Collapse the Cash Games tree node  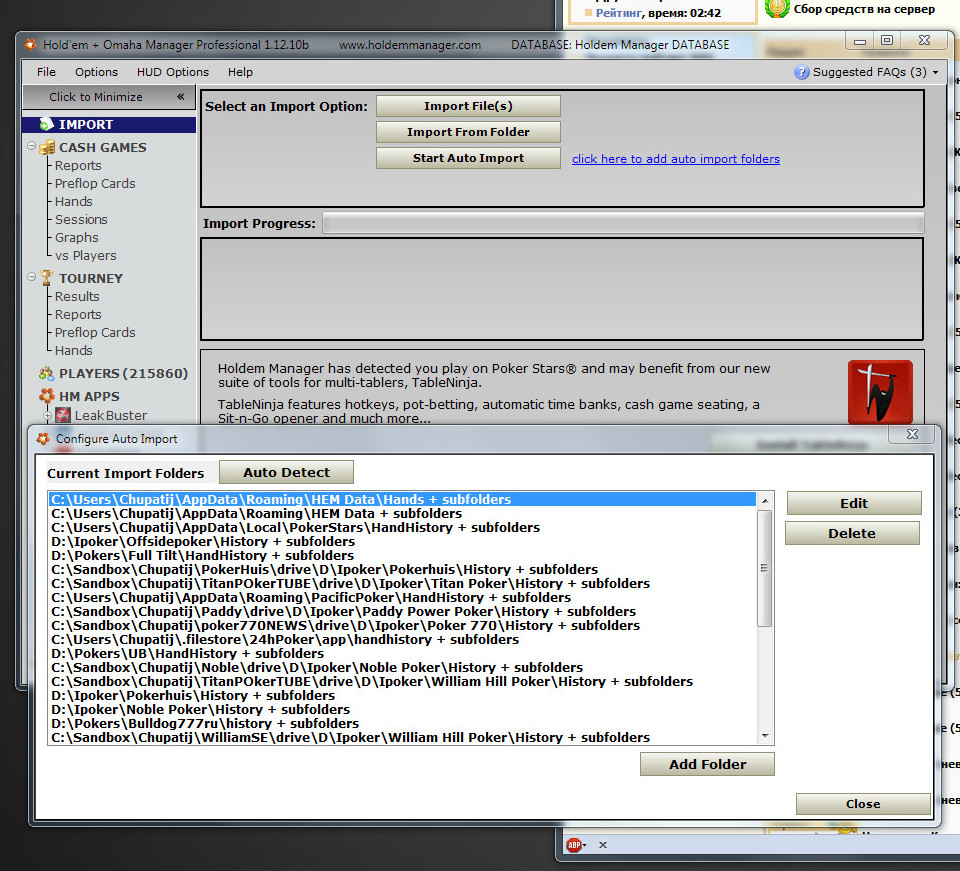pos(31,146)
